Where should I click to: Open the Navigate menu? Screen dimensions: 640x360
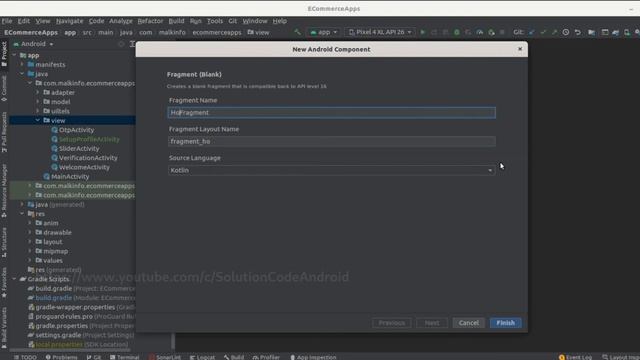point(69,21)
